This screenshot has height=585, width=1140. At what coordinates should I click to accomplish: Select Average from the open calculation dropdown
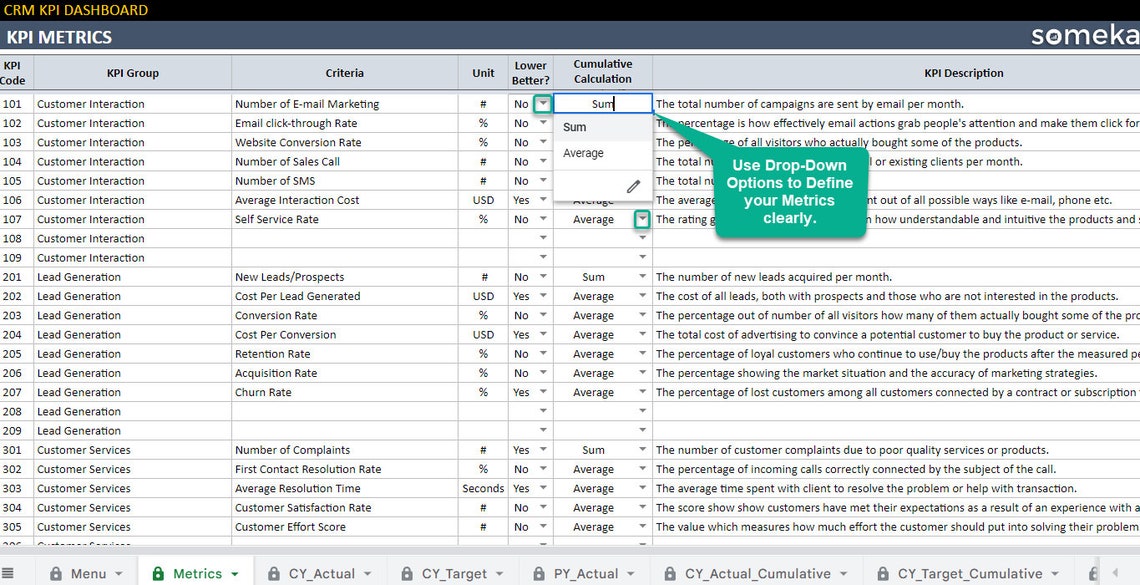pyautogui.click(x=583, y=153)
